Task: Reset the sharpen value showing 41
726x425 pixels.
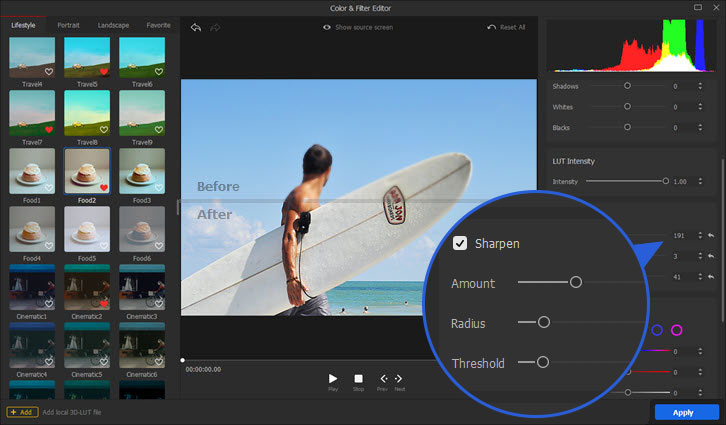Action: [x=710, y=276]
